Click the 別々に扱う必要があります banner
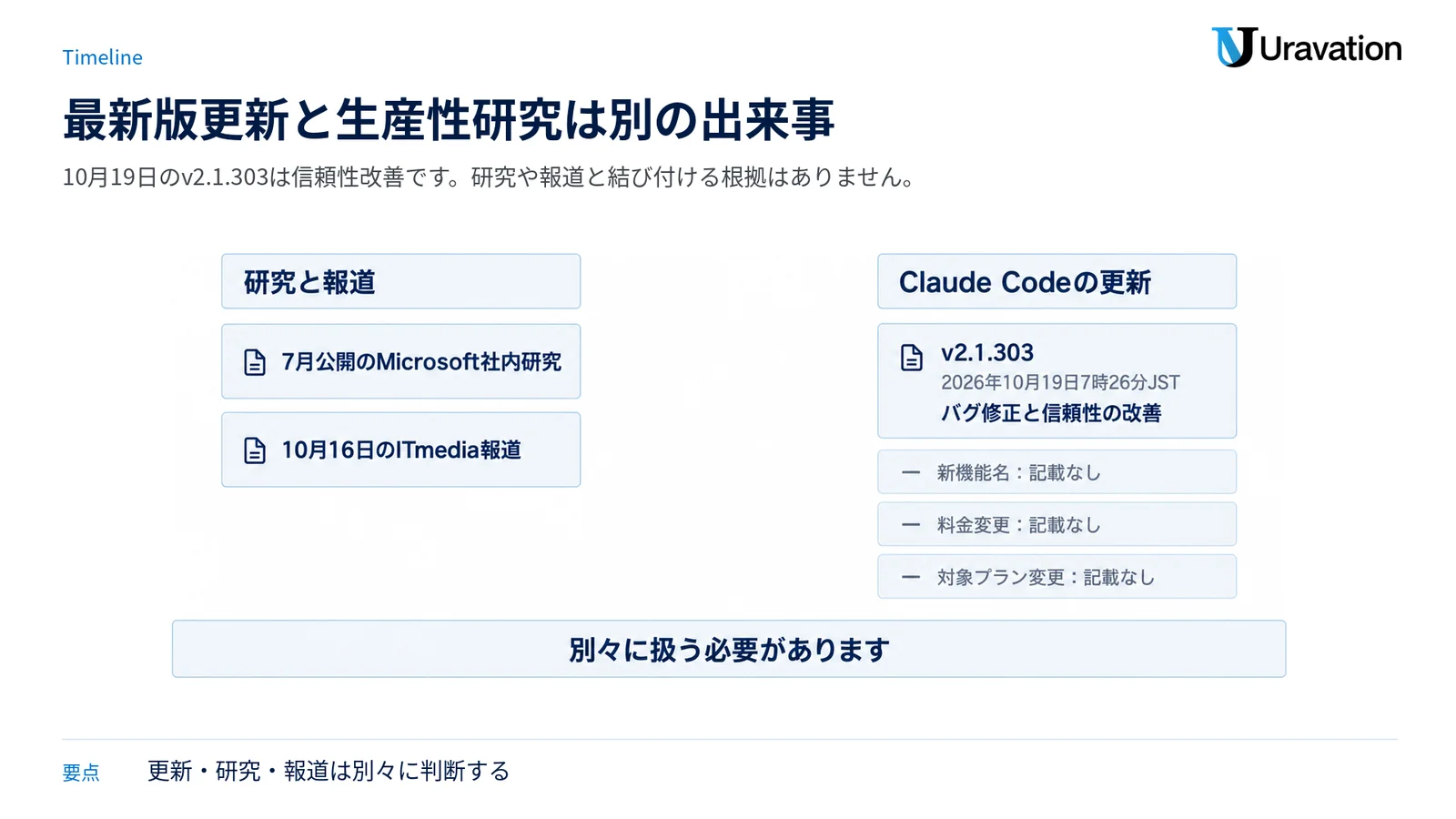Image resolution: width=1456 pixels, height=819 pixels. pos(729,649)
